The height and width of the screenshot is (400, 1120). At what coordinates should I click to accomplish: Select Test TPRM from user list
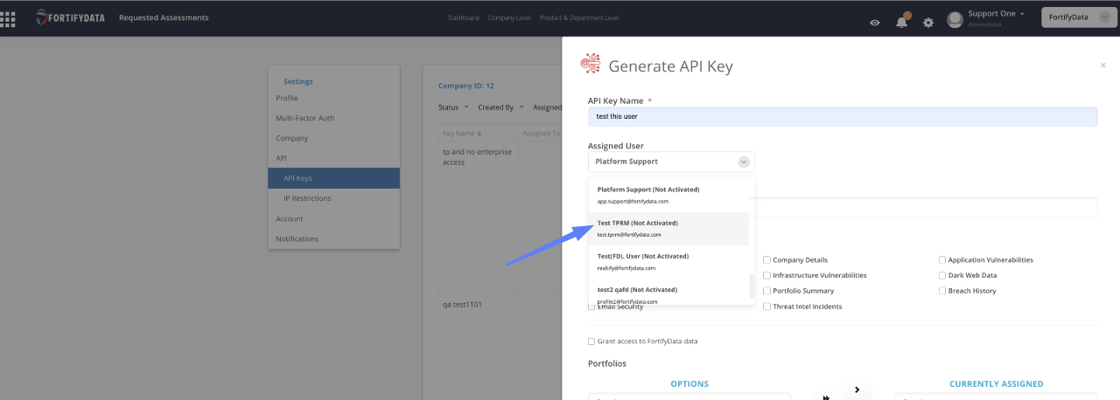pyautogui.click(x=669, y=229)
